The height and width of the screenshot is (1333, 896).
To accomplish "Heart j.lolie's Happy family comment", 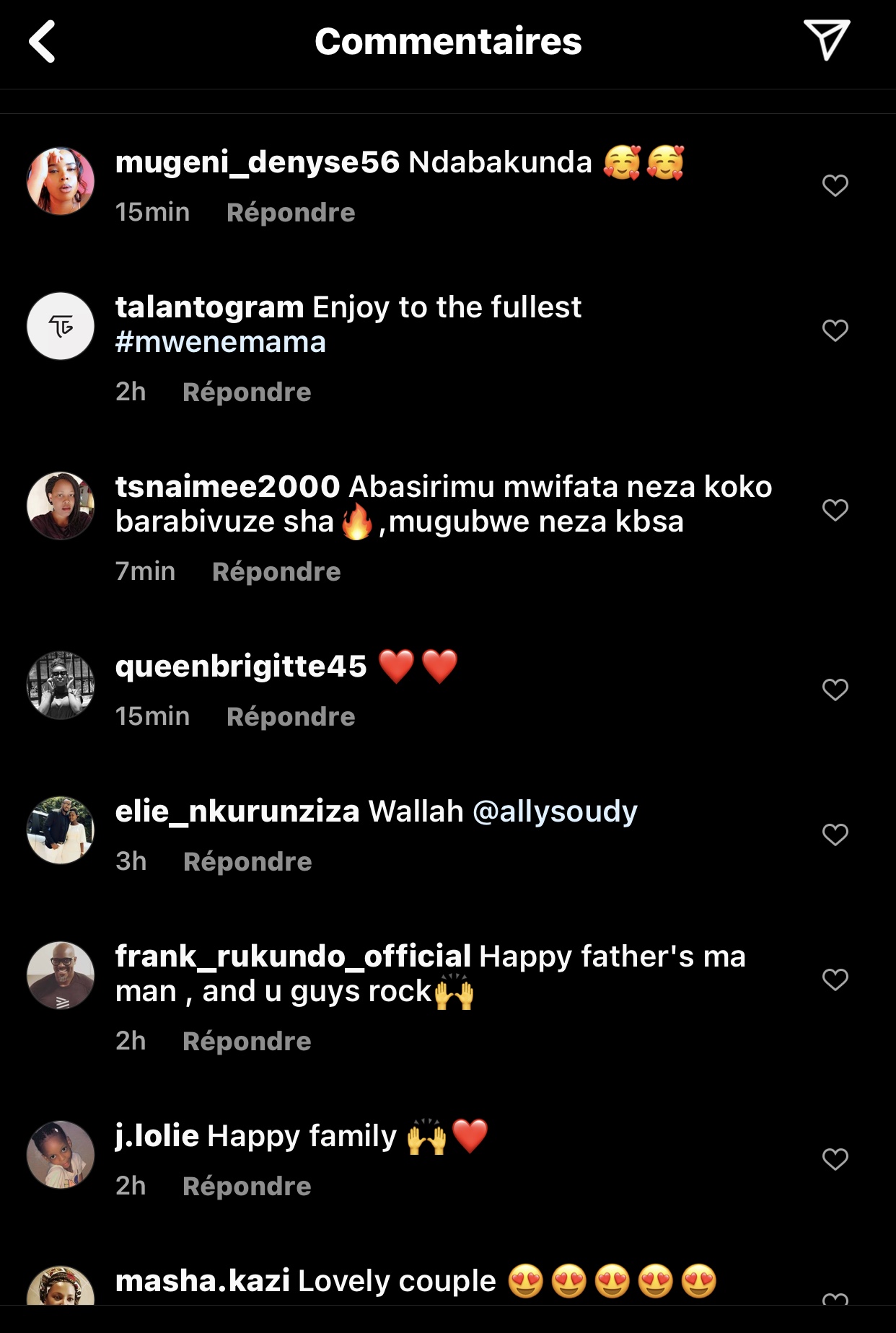I will click(835, 1159).
